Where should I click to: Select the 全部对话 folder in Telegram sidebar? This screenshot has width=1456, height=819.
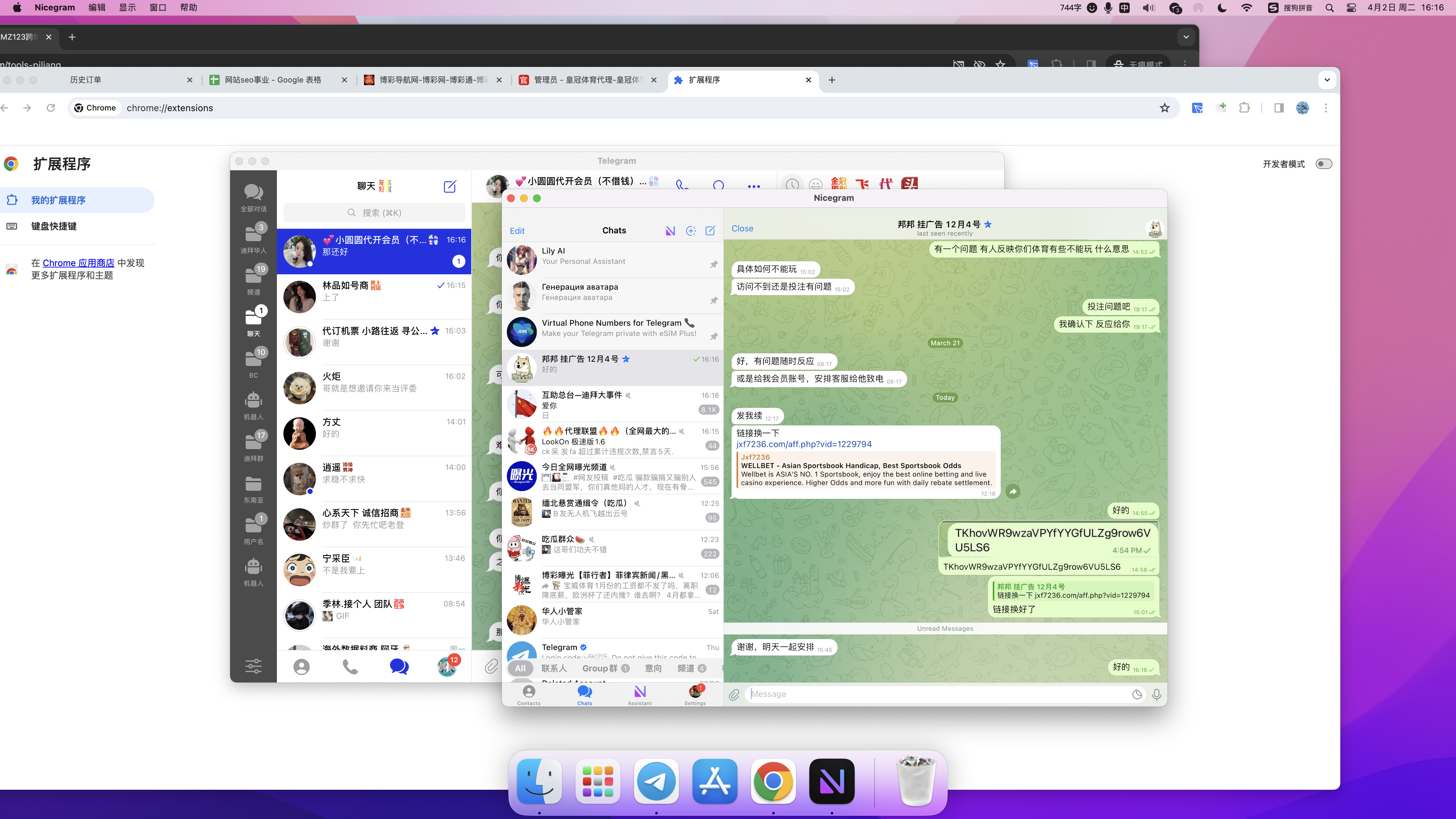(253, 198)
